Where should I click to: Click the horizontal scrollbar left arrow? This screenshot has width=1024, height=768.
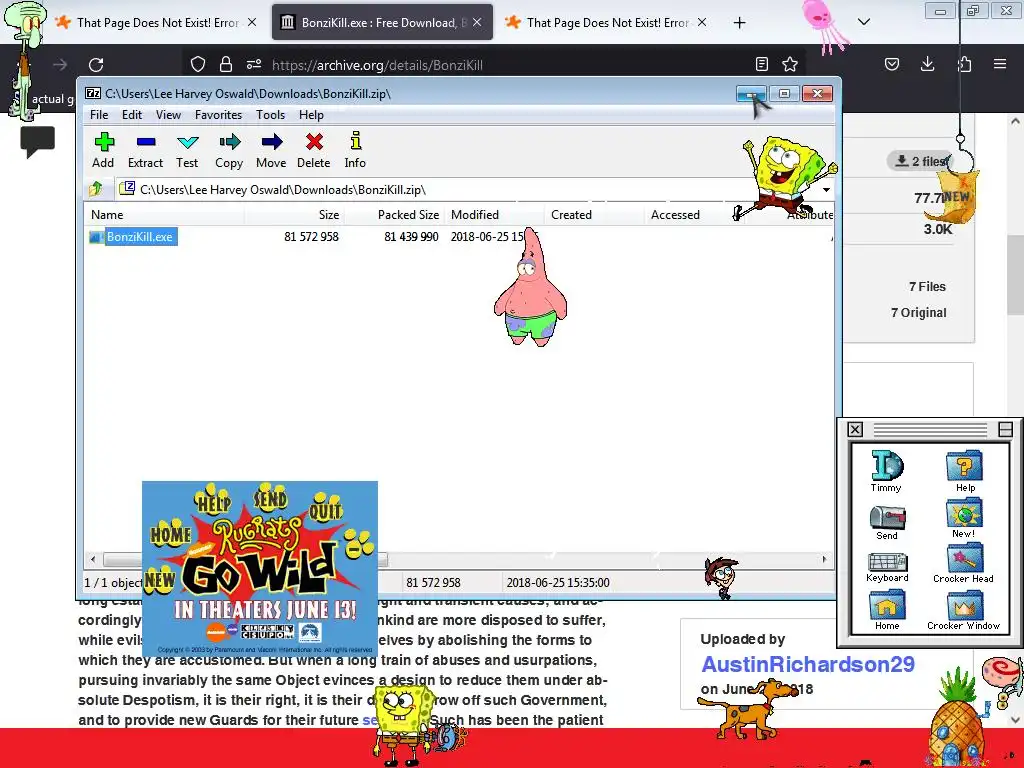pyautogui.click(x=93, y=559)
